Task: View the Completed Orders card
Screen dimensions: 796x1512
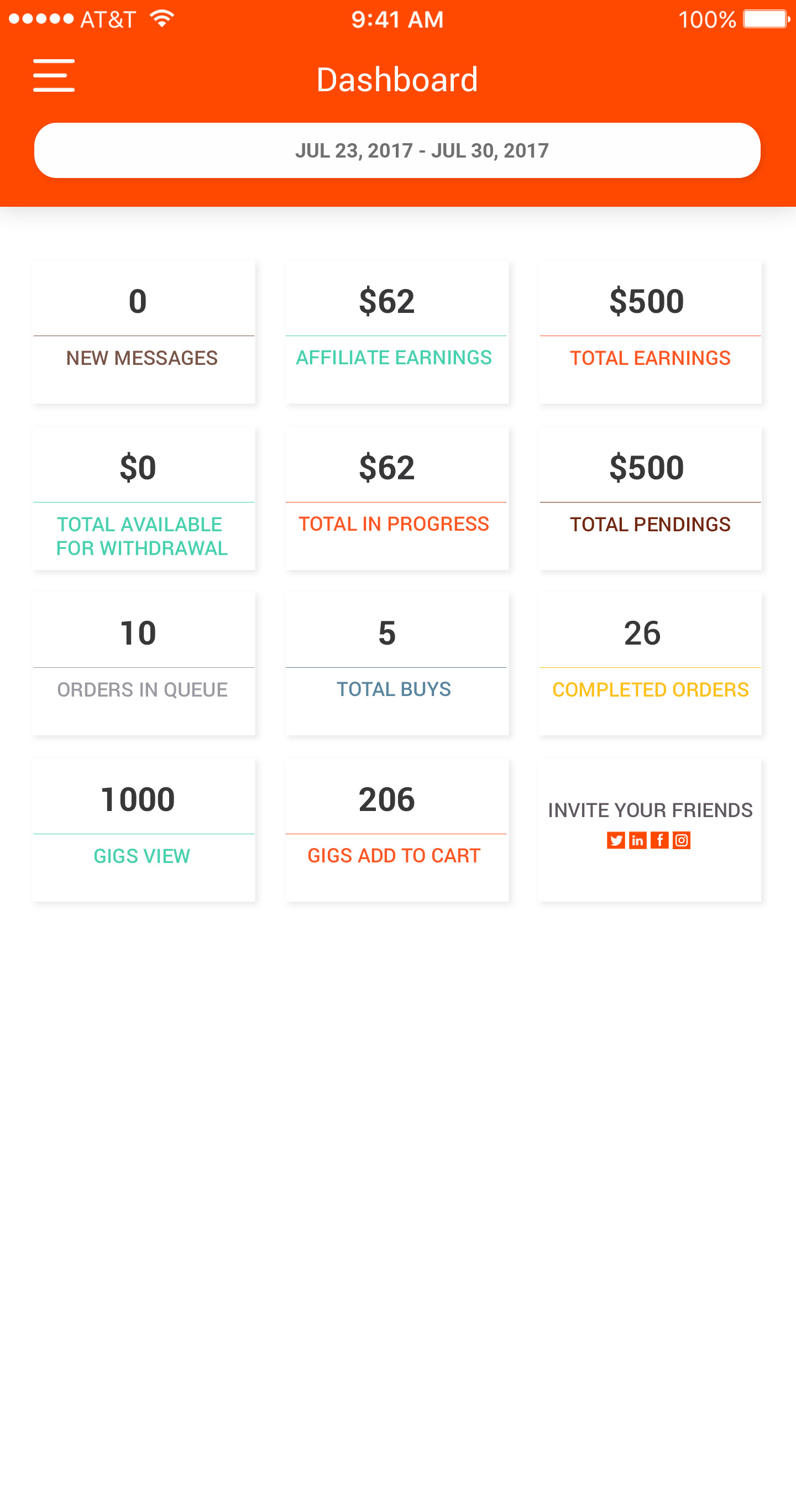Action: click(650, 664)
